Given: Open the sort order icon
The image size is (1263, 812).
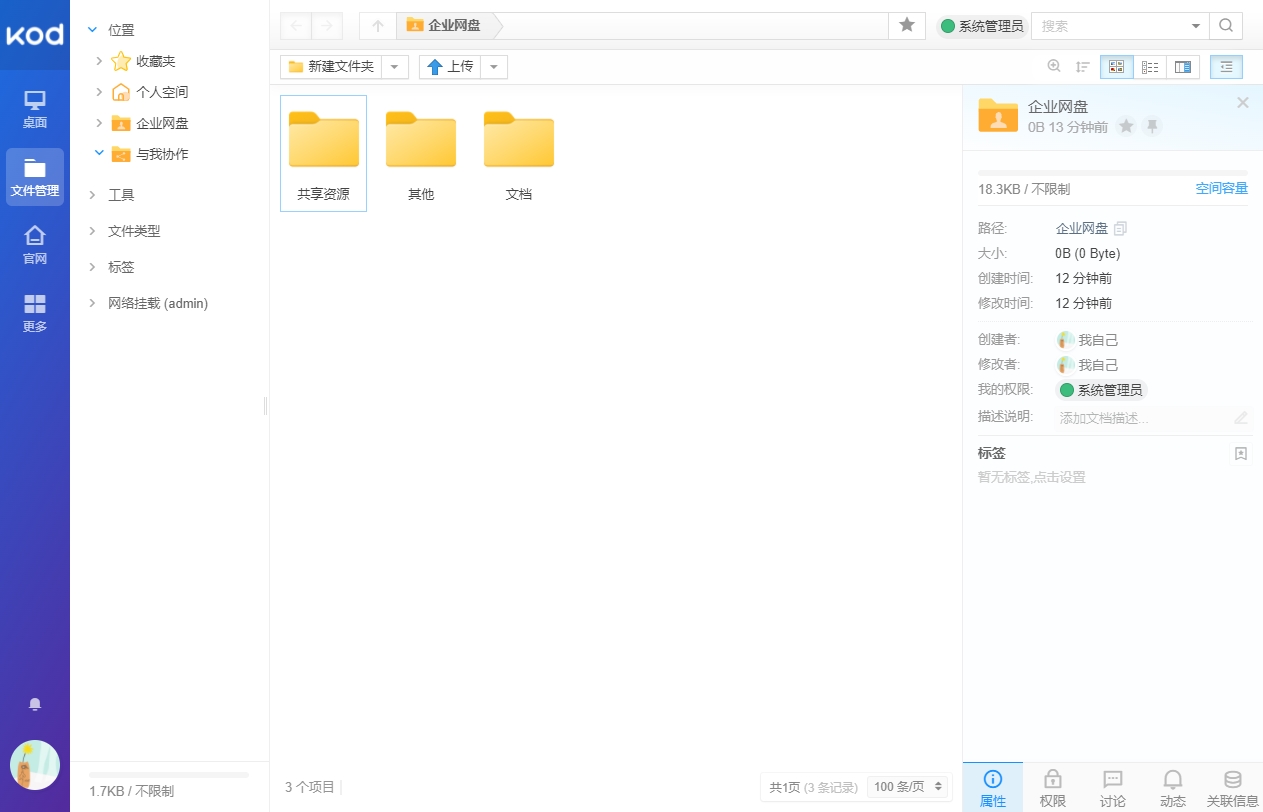Looking at the screenshot, I should [1082, 67].
